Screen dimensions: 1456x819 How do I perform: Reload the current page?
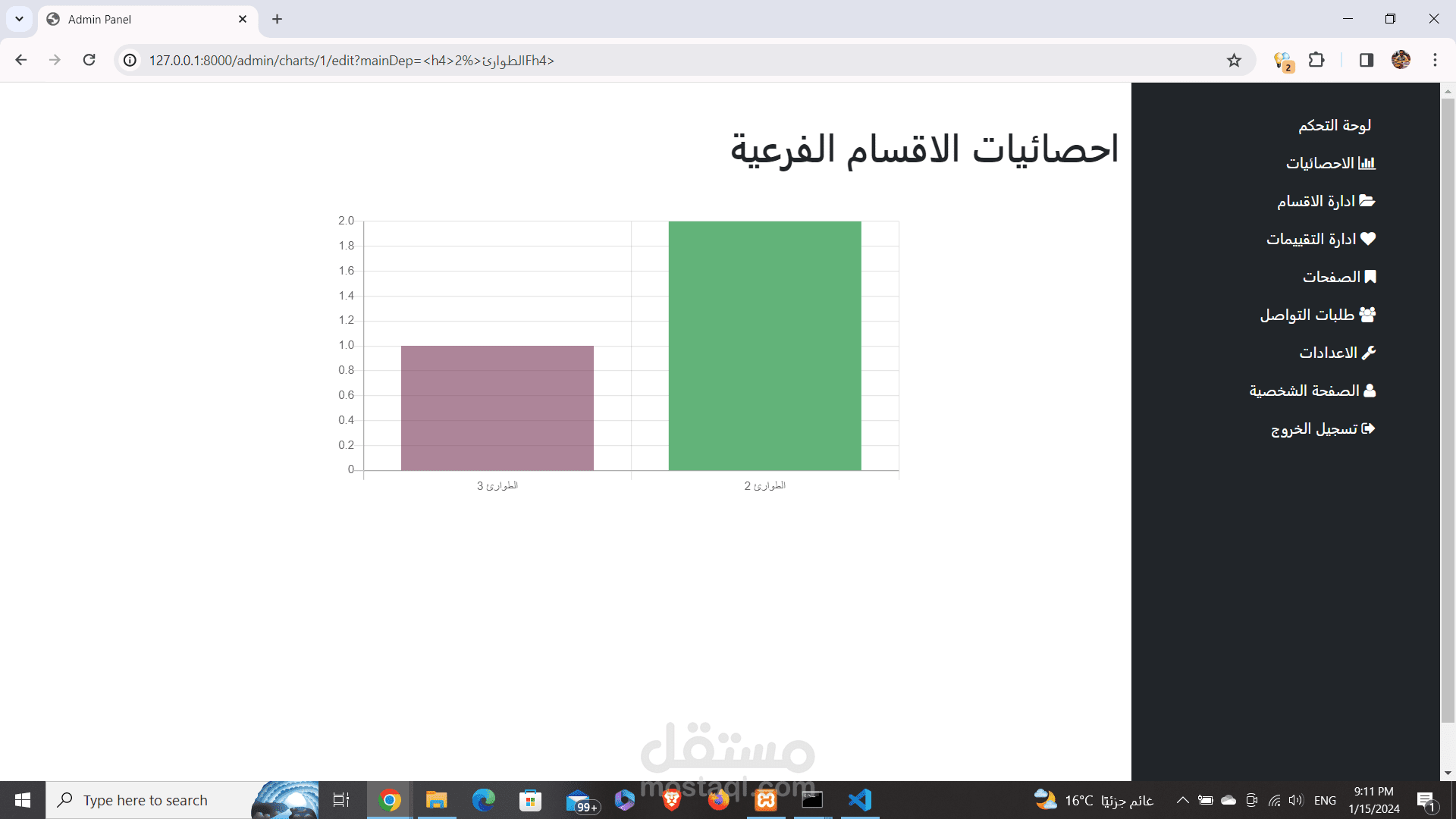[89, 61]
